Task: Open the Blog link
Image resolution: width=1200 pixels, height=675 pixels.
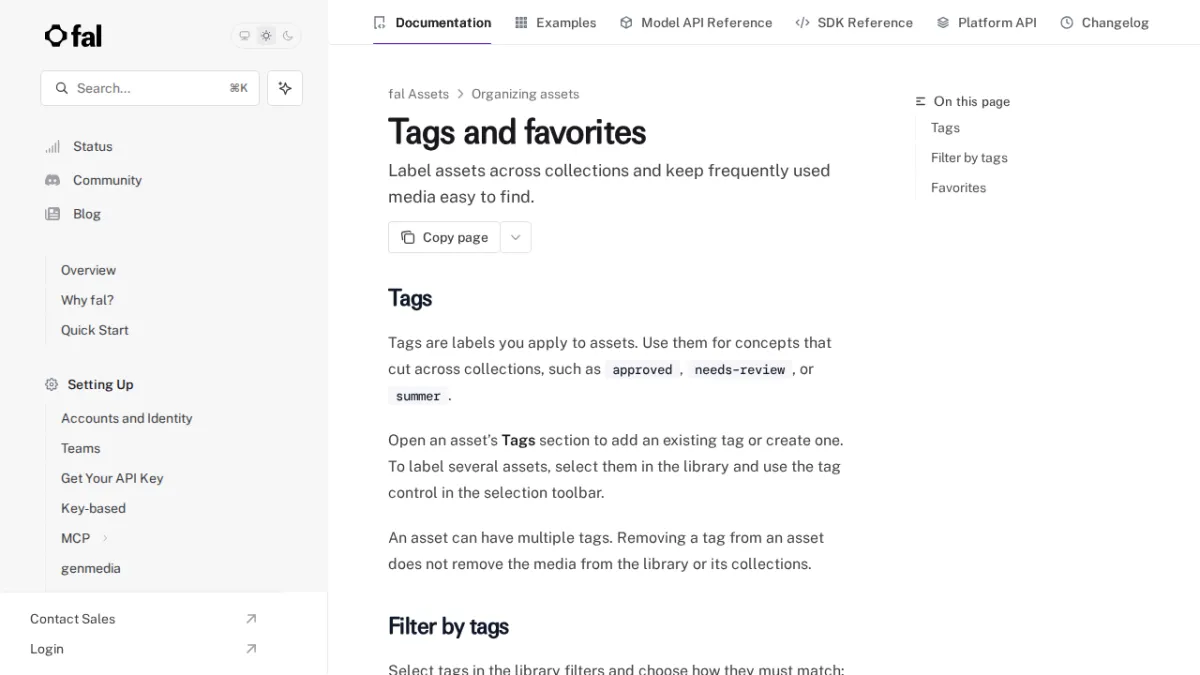Action: point(87,214)
